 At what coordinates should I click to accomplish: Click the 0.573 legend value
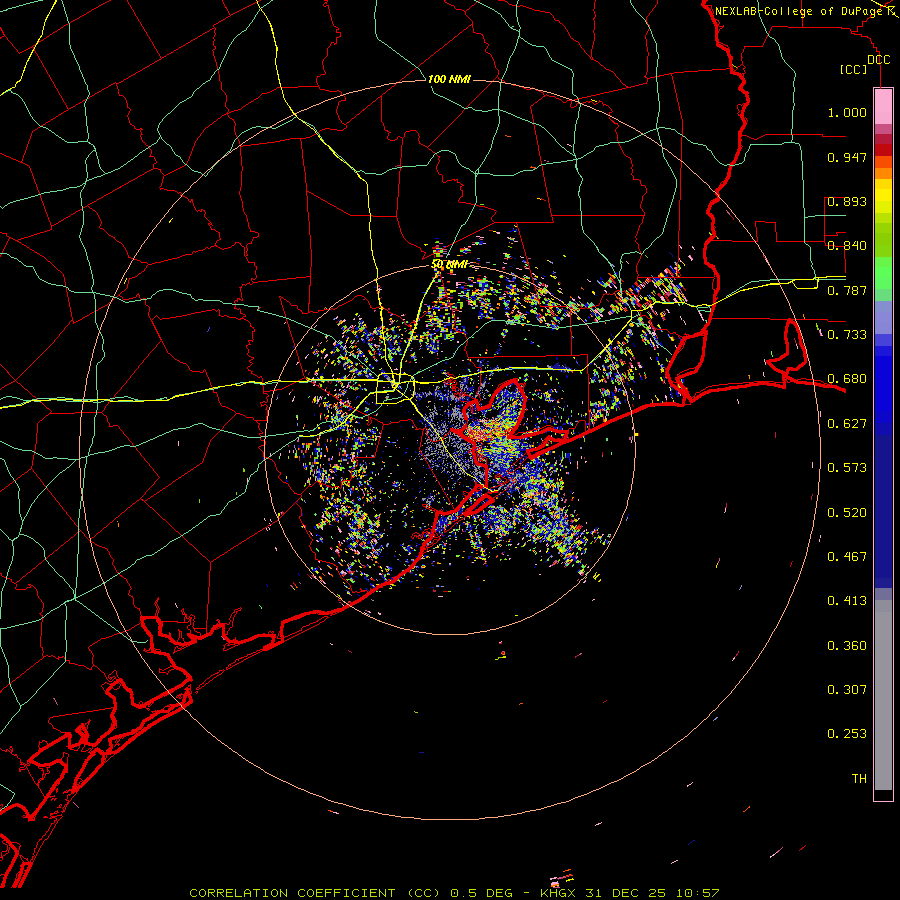[x=847, y=468]
